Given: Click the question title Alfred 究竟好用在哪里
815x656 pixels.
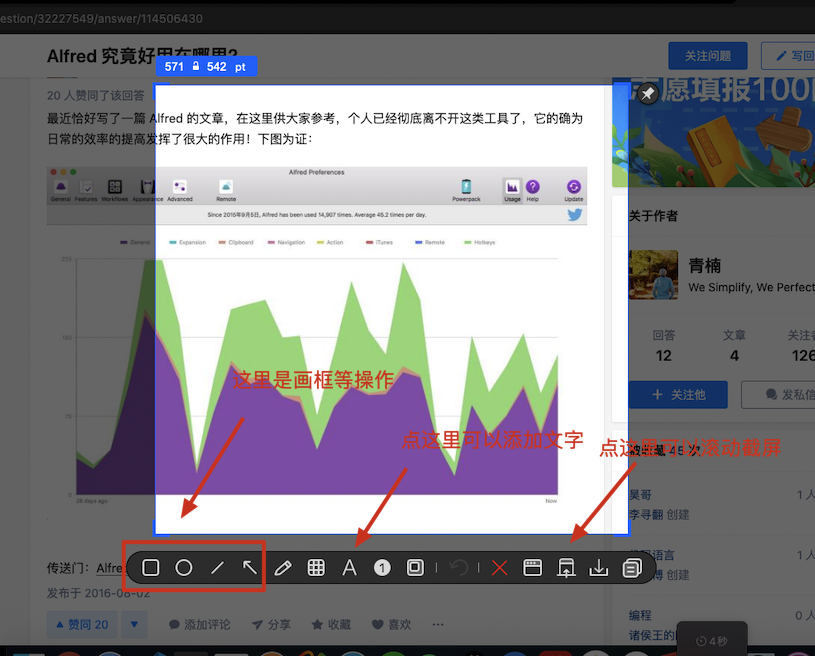Looking at the screenshot, I should pos(142,56).
